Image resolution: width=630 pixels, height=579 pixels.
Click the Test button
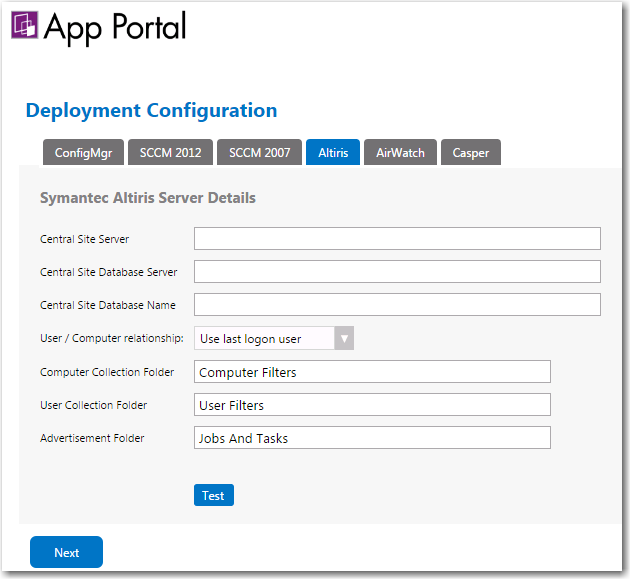pos(214,495)
